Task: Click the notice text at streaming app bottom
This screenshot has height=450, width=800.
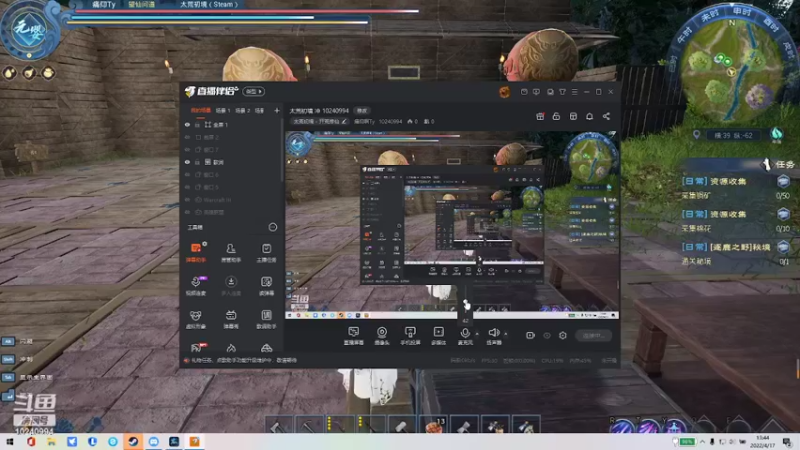Action: tap(244, 360)
